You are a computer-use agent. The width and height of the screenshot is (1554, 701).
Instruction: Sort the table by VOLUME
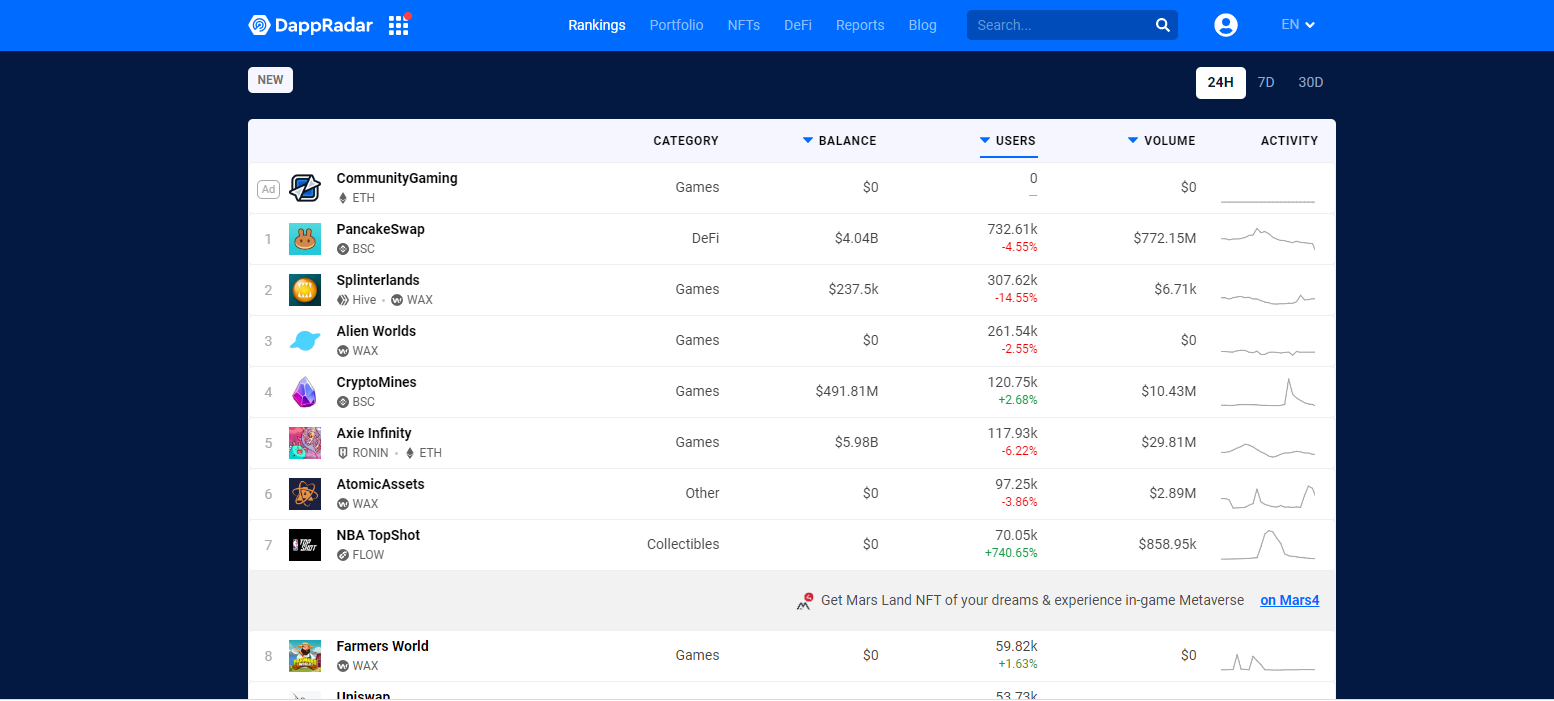coord(1161,141)
